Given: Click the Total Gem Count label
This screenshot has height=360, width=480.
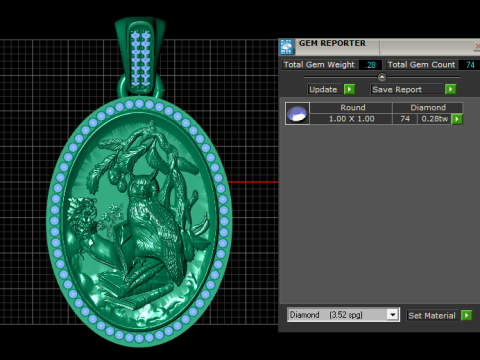Looking at the screenshot, I should pyautogui.click(x=422, y=65).
